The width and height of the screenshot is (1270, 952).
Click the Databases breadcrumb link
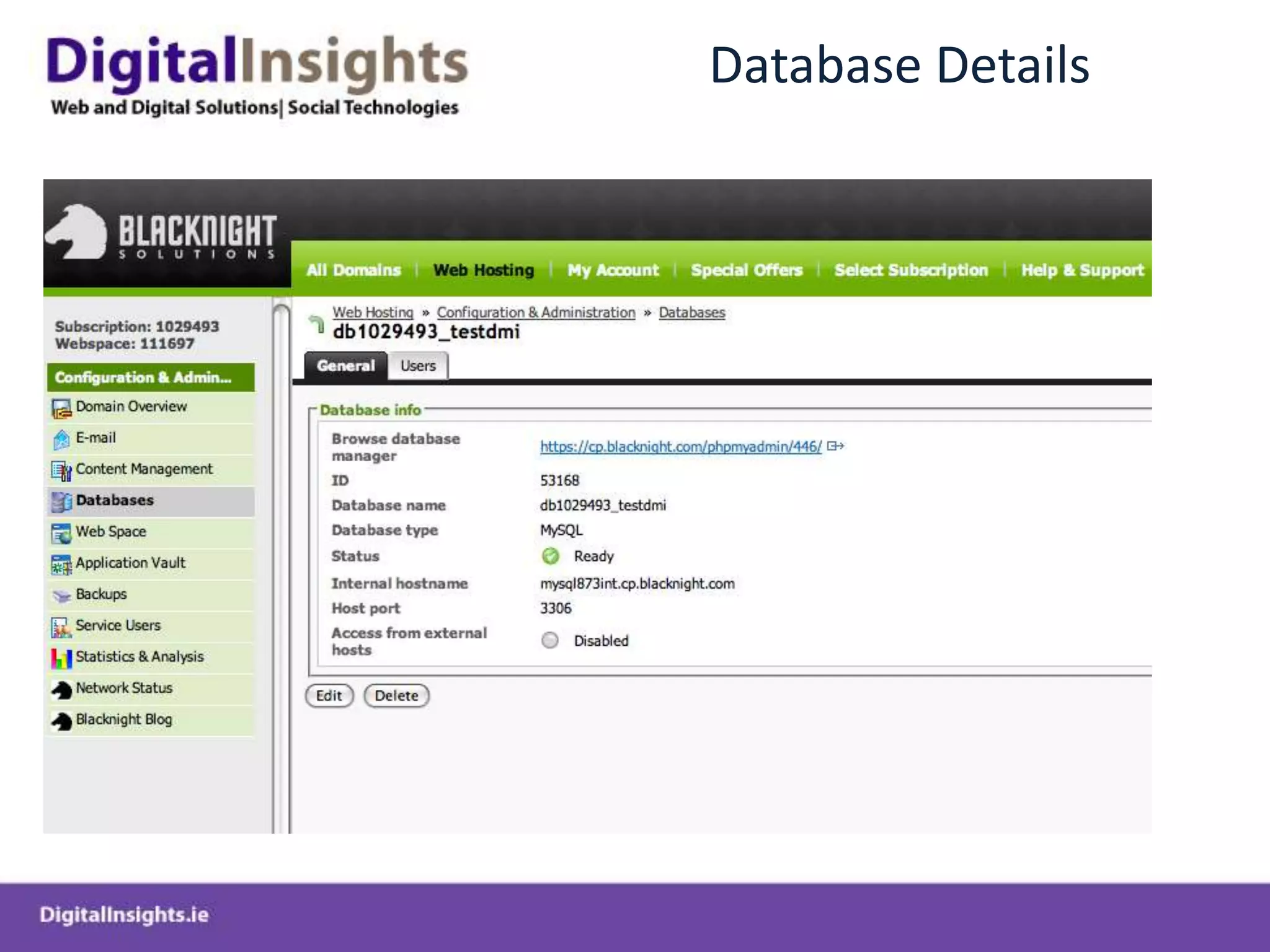pos(691,312)
